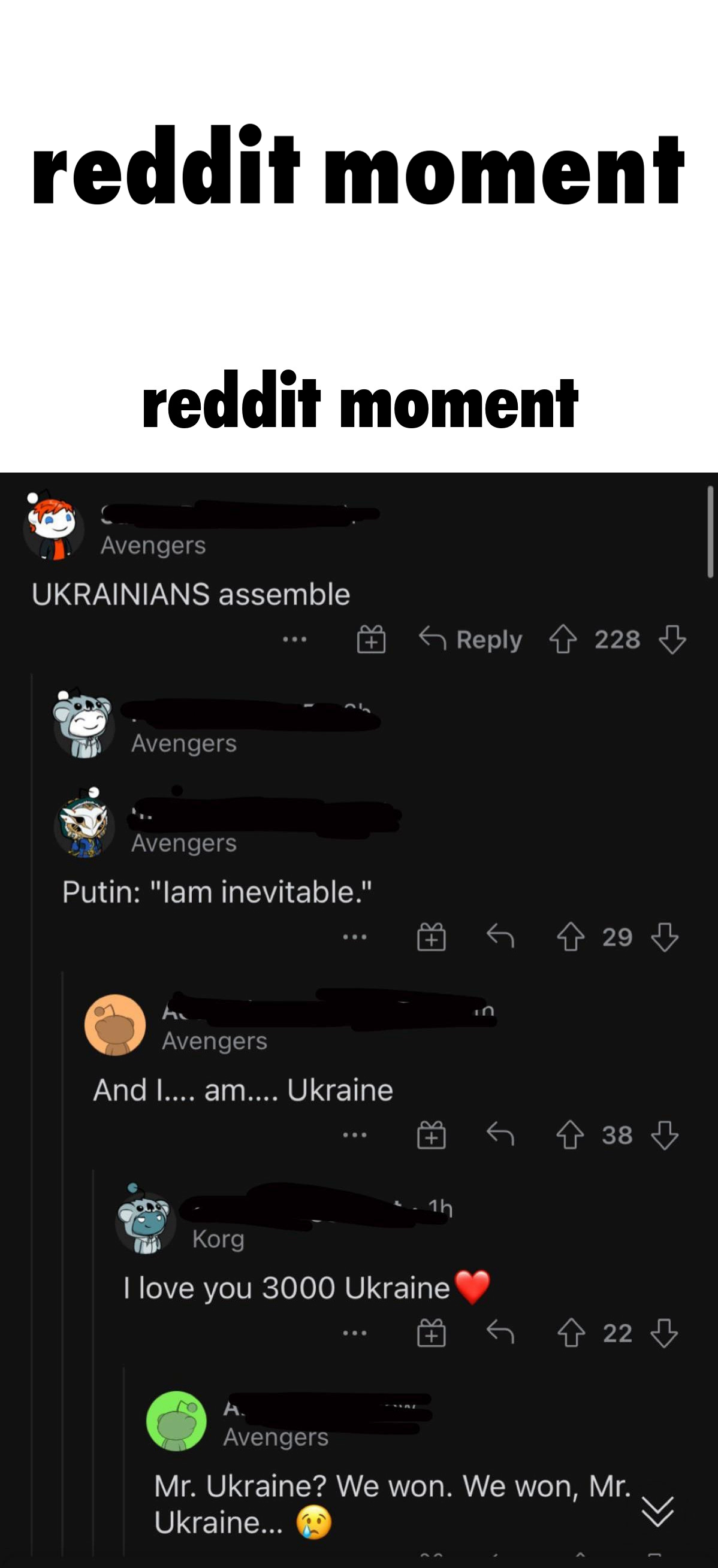The height and width of the screenshot is (1568, 718).
Task: Upvote "I love you 3000 Ukraine" comment
Action: 571,1334
